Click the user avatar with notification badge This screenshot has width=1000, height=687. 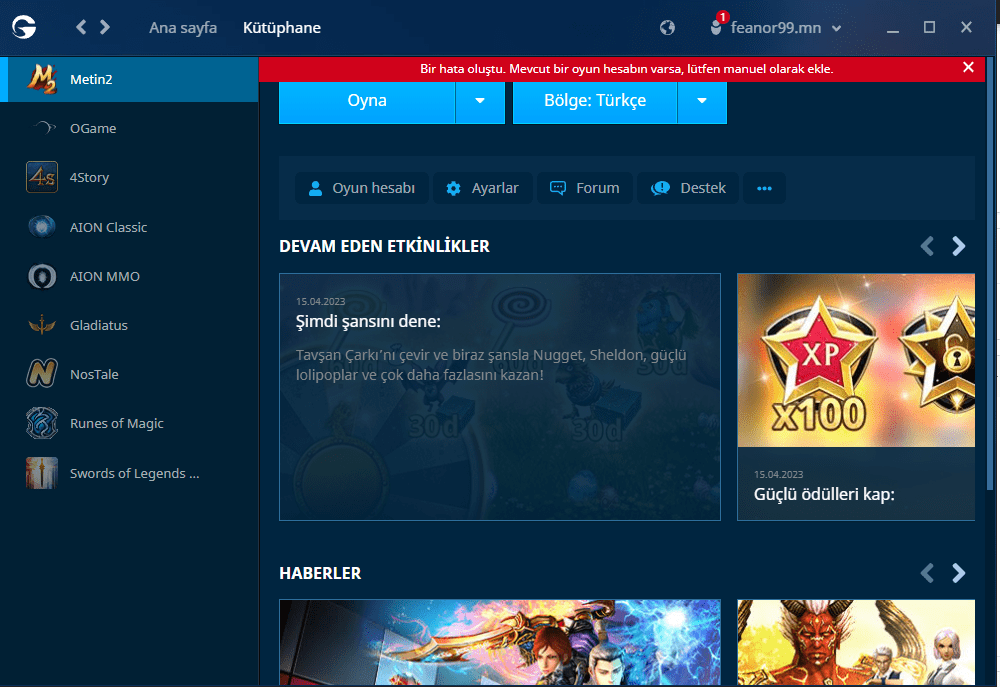[x=717, y=26]
